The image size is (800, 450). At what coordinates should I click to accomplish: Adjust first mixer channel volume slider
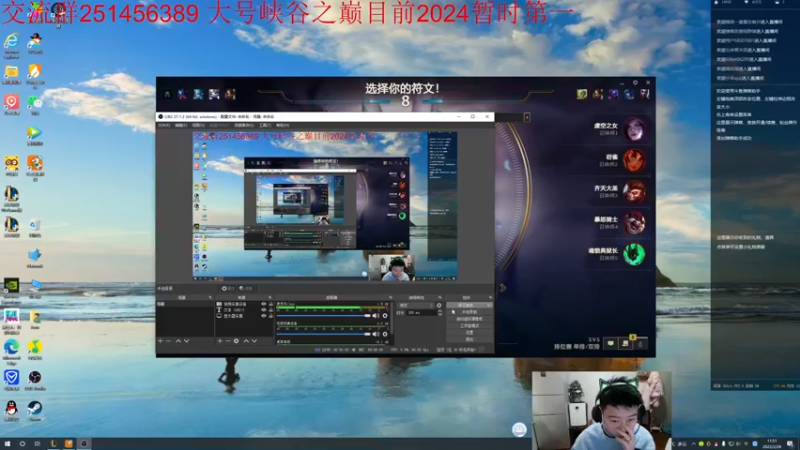pos(323,316)
